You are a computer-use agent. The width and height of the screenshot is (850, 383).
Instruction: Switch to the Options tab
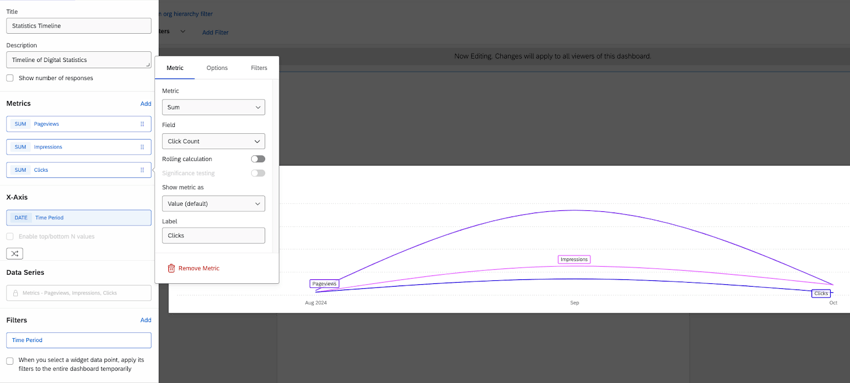(x=217, y=68)
